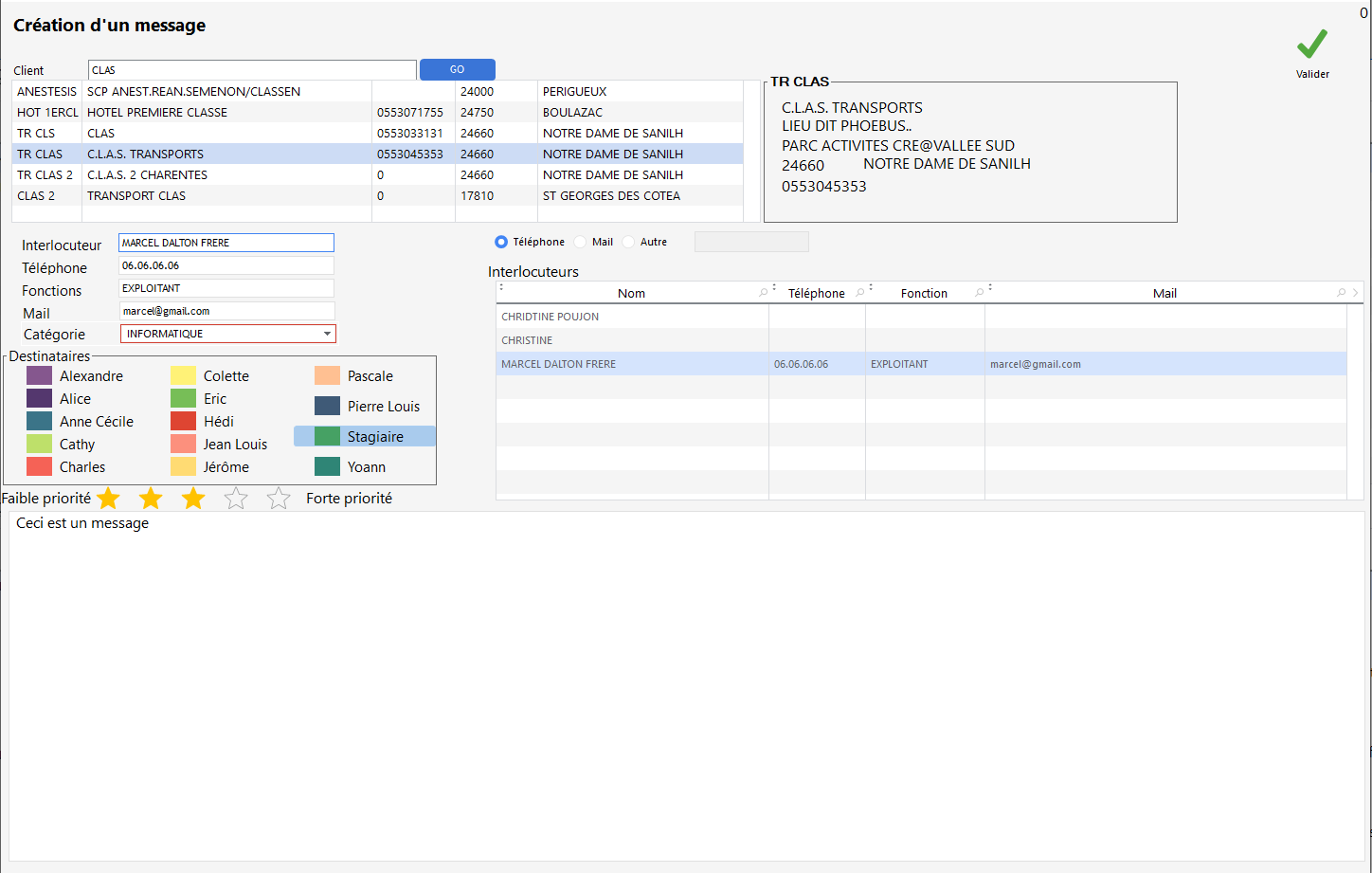Select the fifth priority star
The height and width of the screenshot is (873, 1372).
(x=279, y=499)
